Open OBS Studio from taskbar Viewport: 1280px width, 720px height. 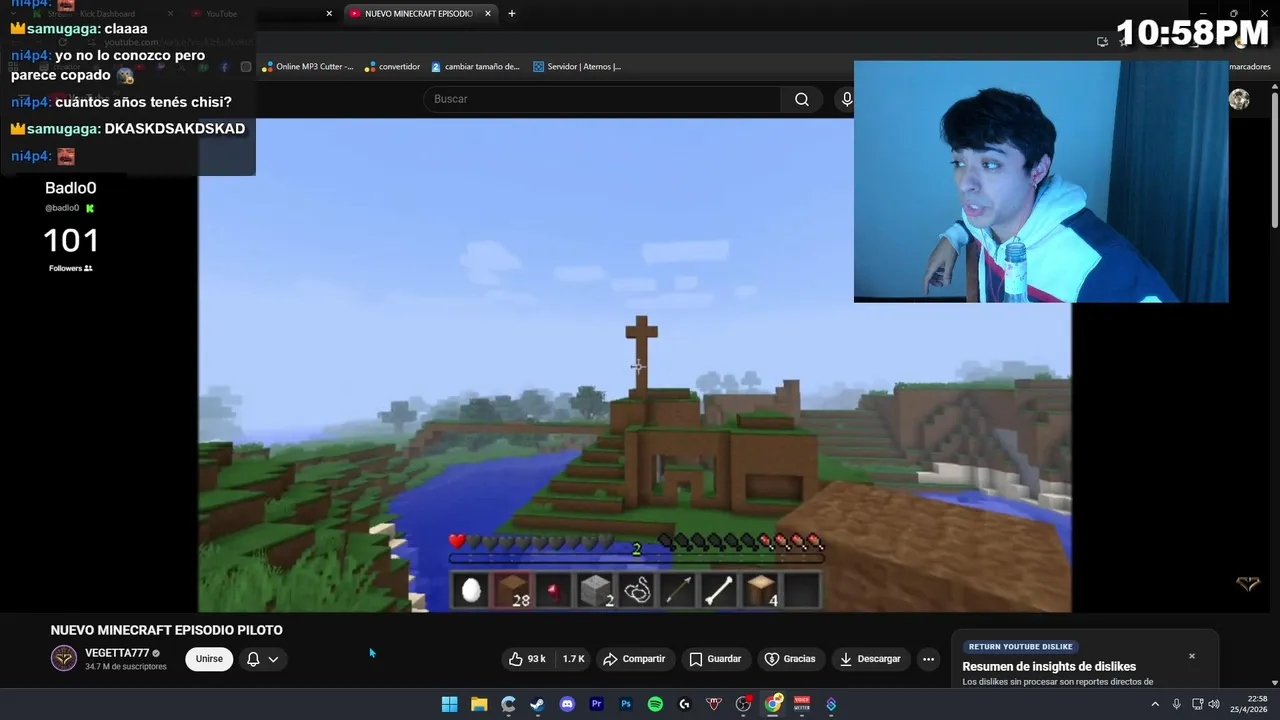point(743,704)
